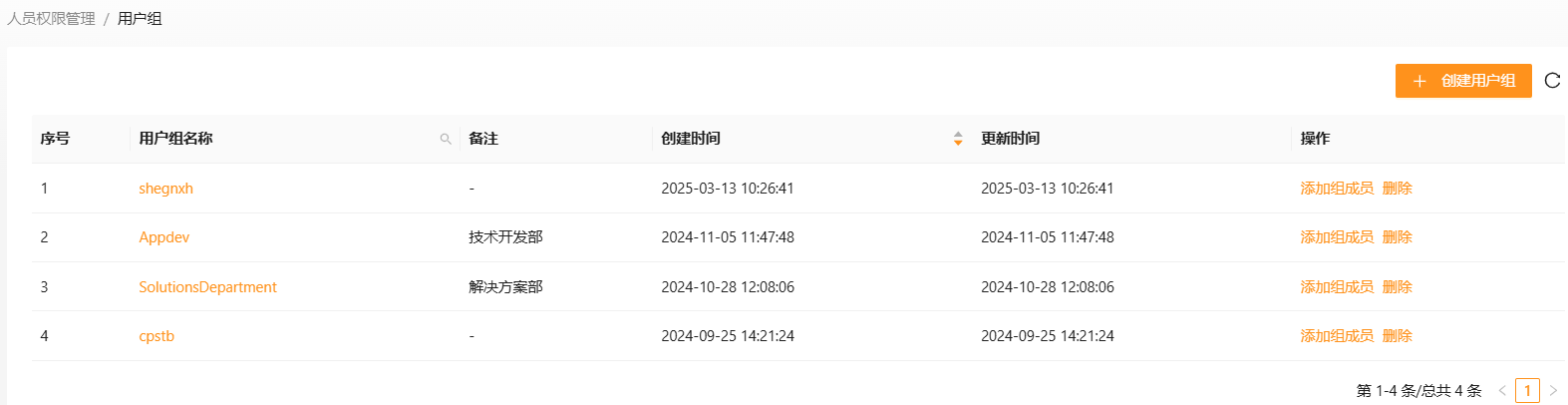Click 添加组成员 for cpstb row
This screenshot has width=1568, height=405.
[1336, 336]
